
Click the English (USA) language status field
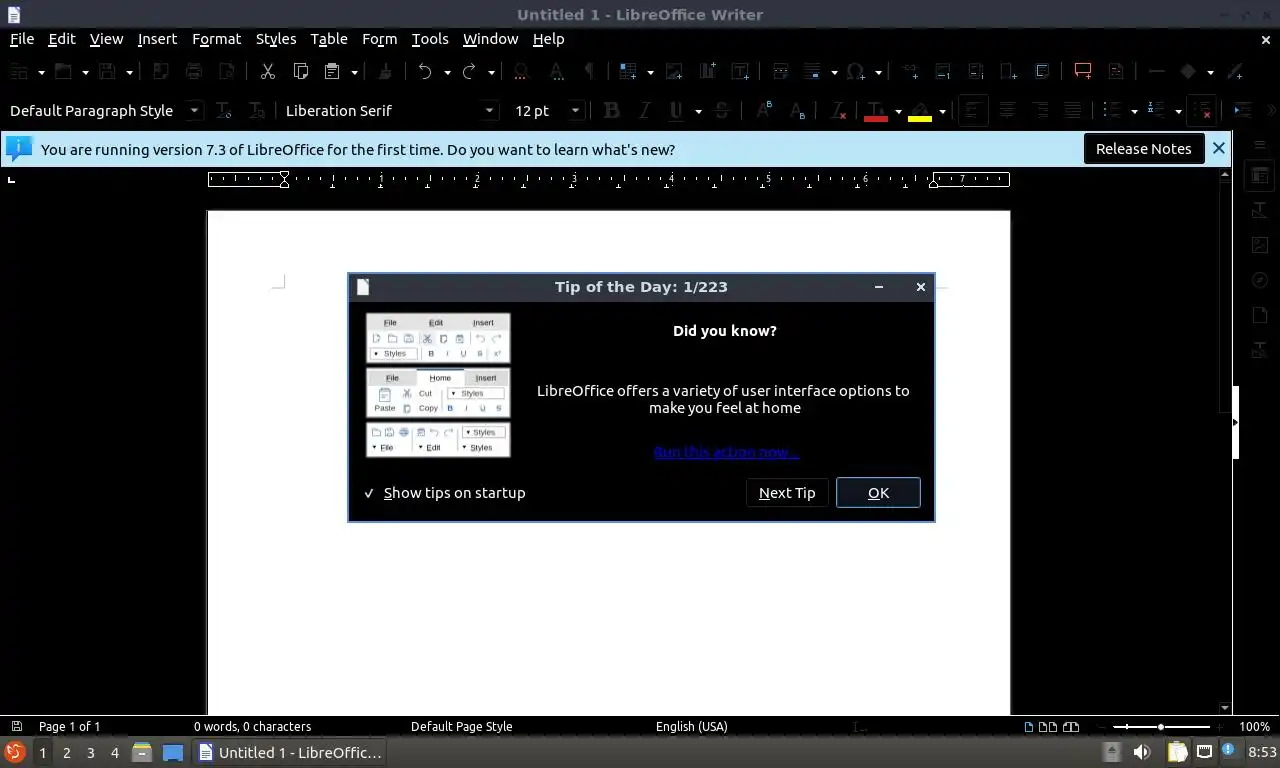click(x=692, y=727)
